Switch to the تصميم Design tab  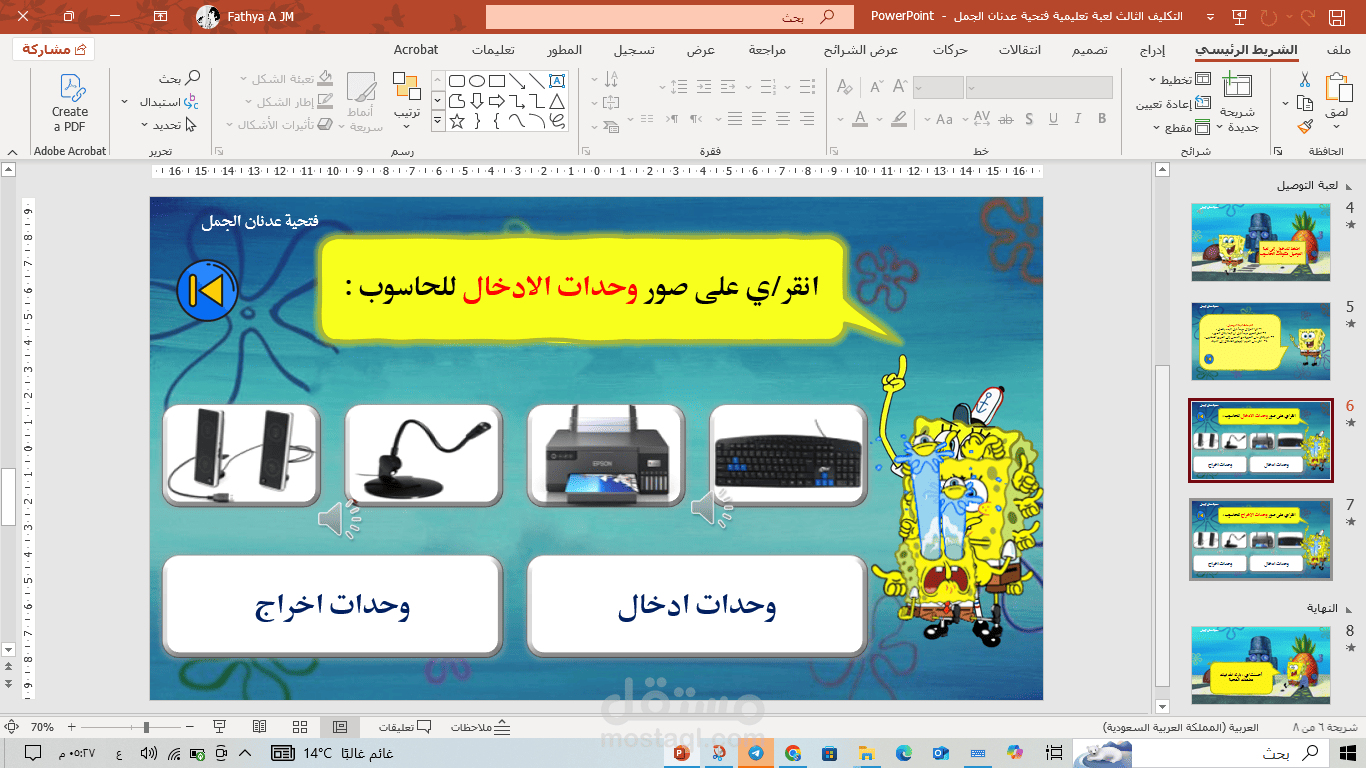coord(1090,50)
